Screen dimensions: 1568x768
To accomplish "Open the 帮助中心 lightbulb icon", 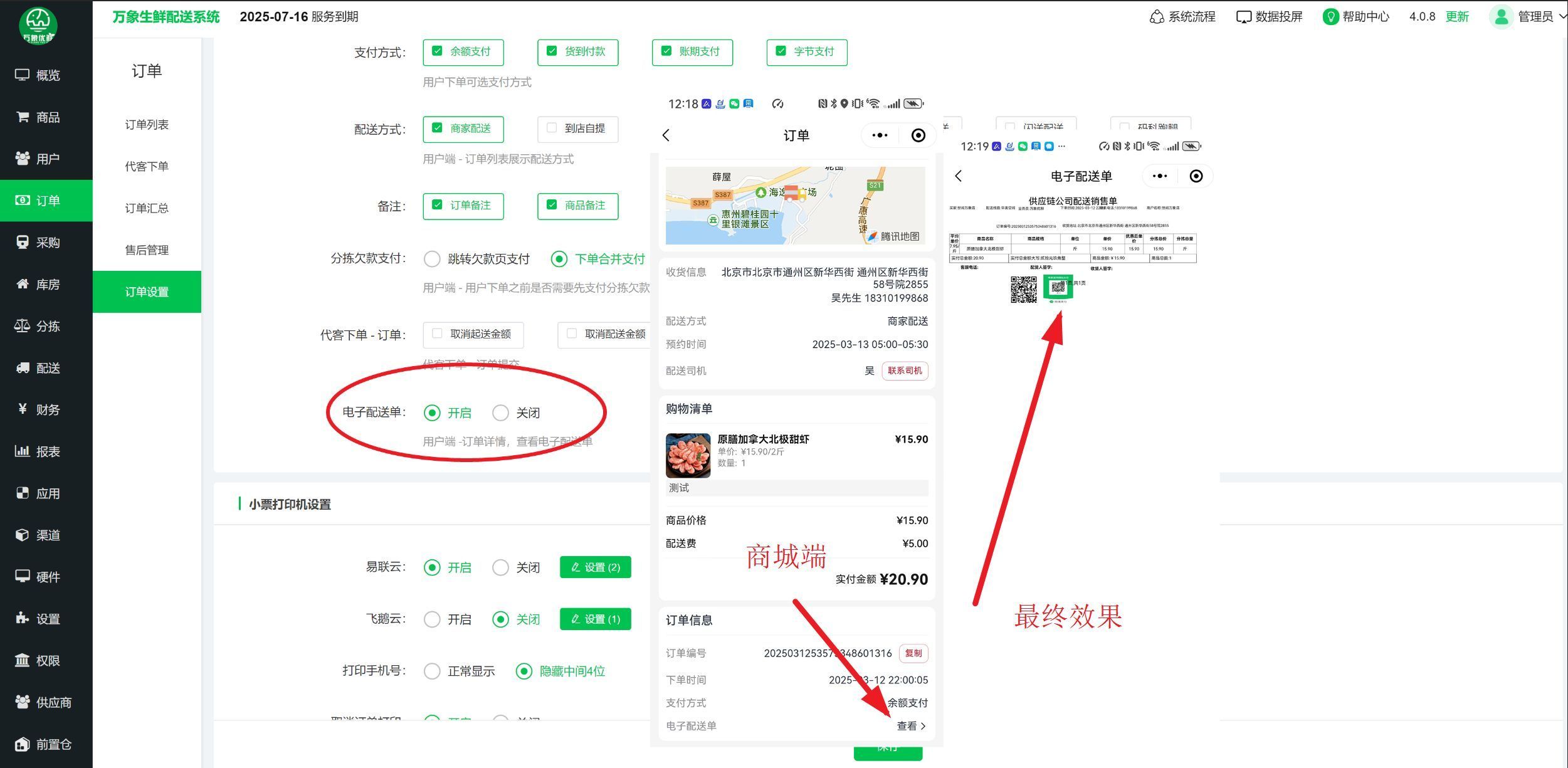I will 1330,17.
